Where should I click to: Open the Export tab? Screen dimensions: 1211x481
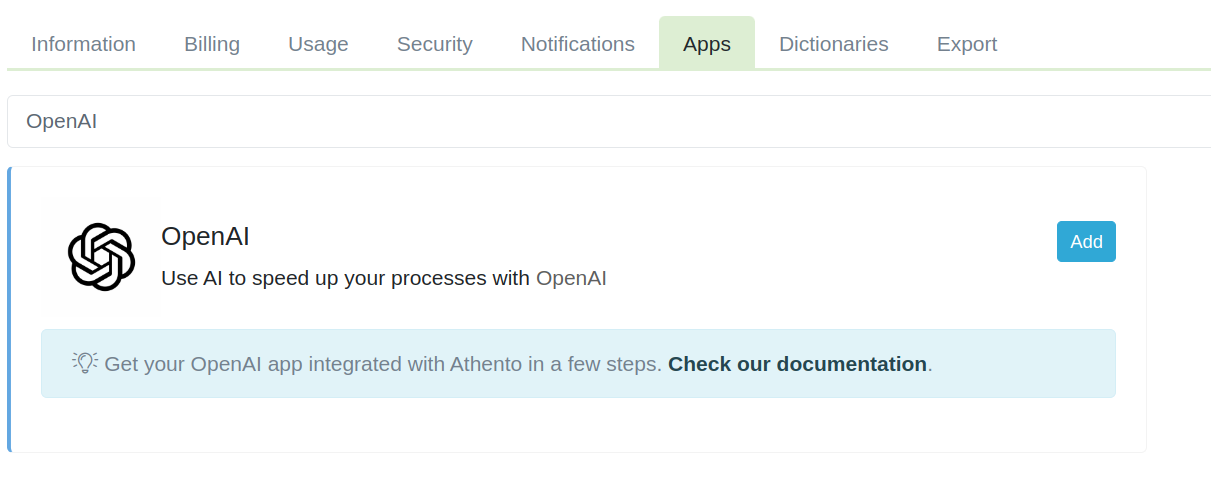click(966, 44)
